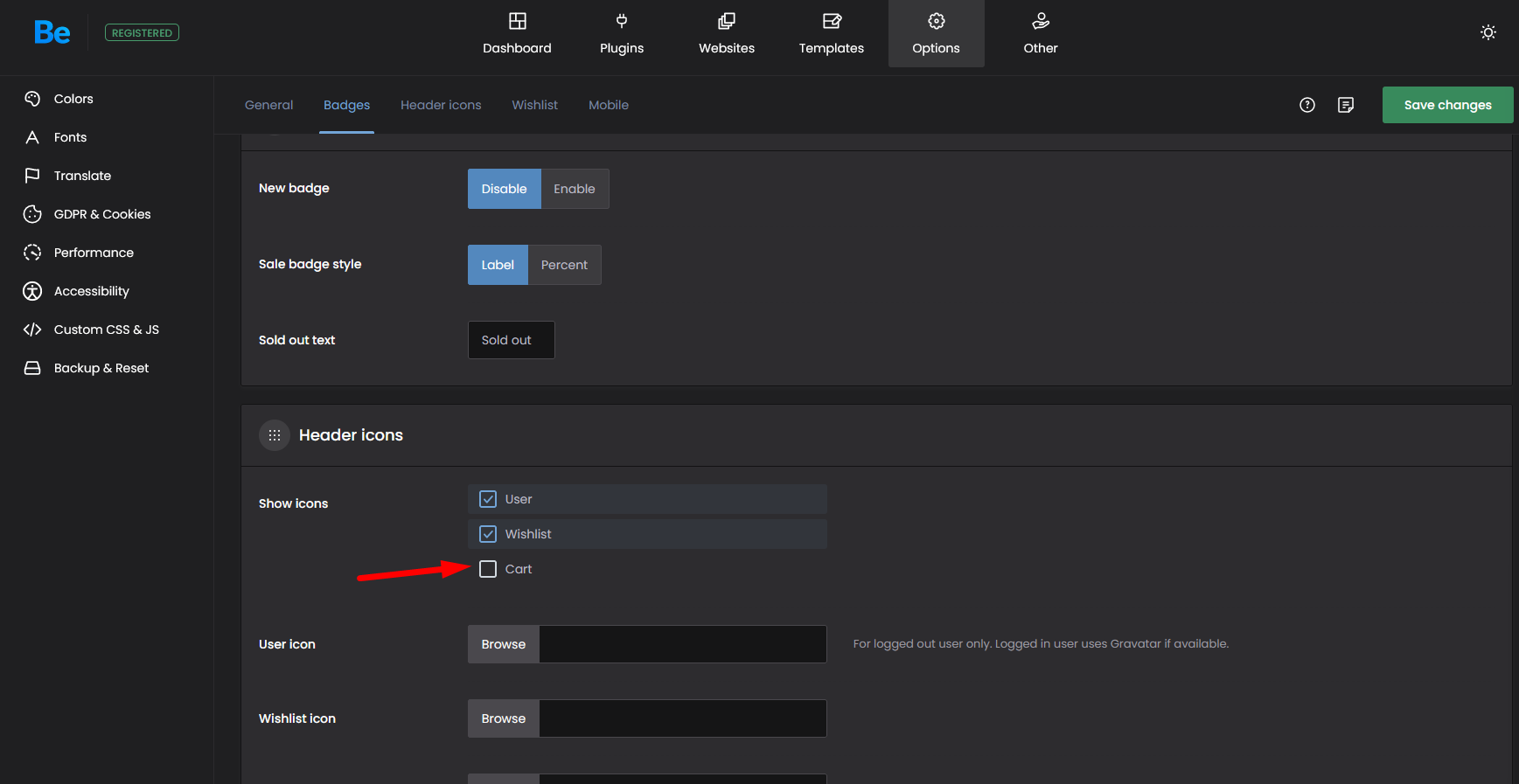Screen dimensions: 1519x784
Task: Edit the Sold out text field
Action: (x=512, y=340)
